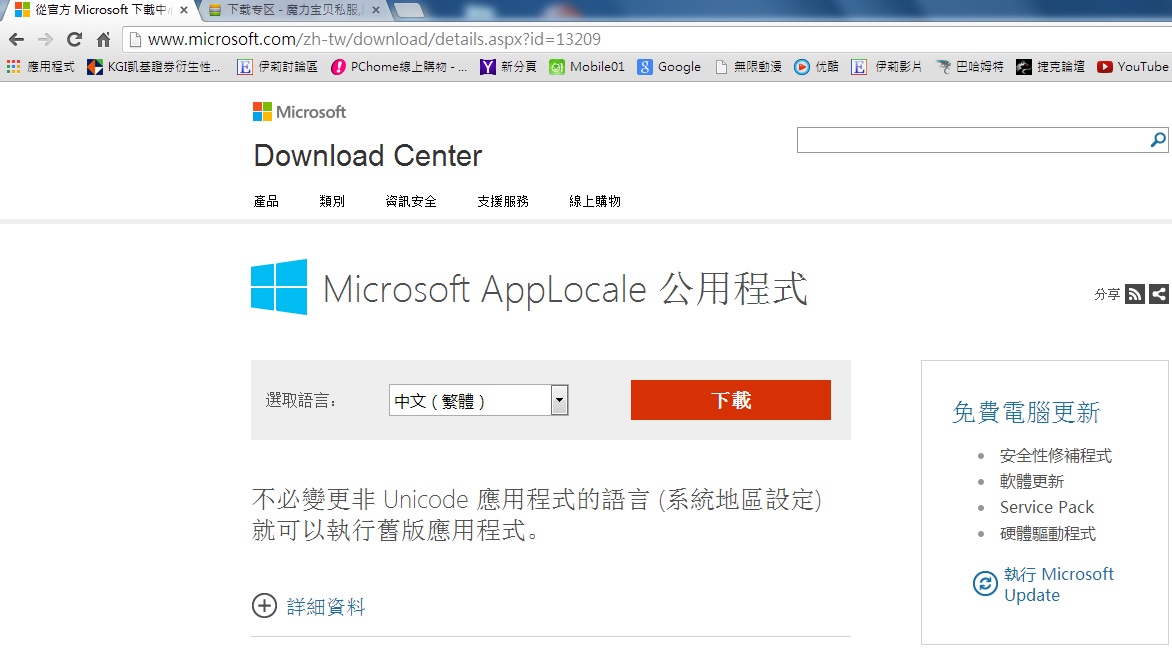Click the Download Center heading link

tap(368, 155)
